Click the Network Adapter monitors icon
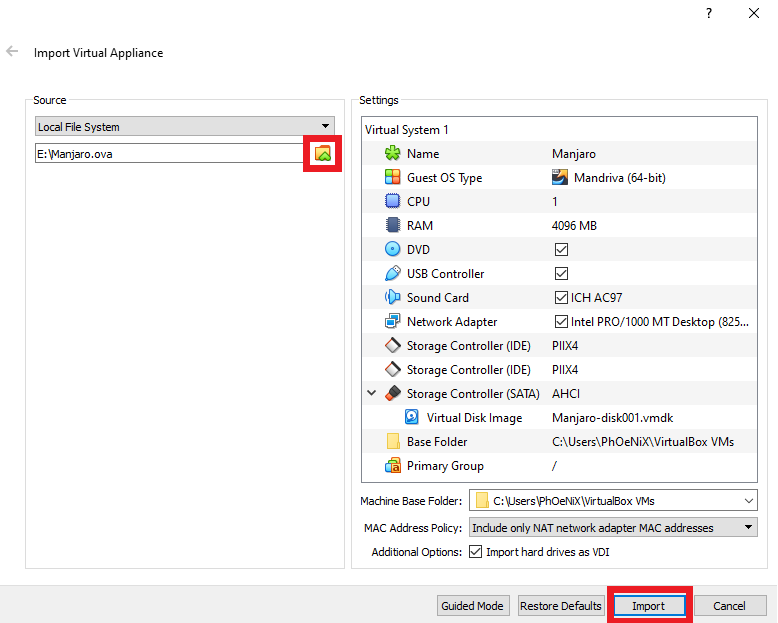This screenshot has height=623, width=778. (392, 321)
